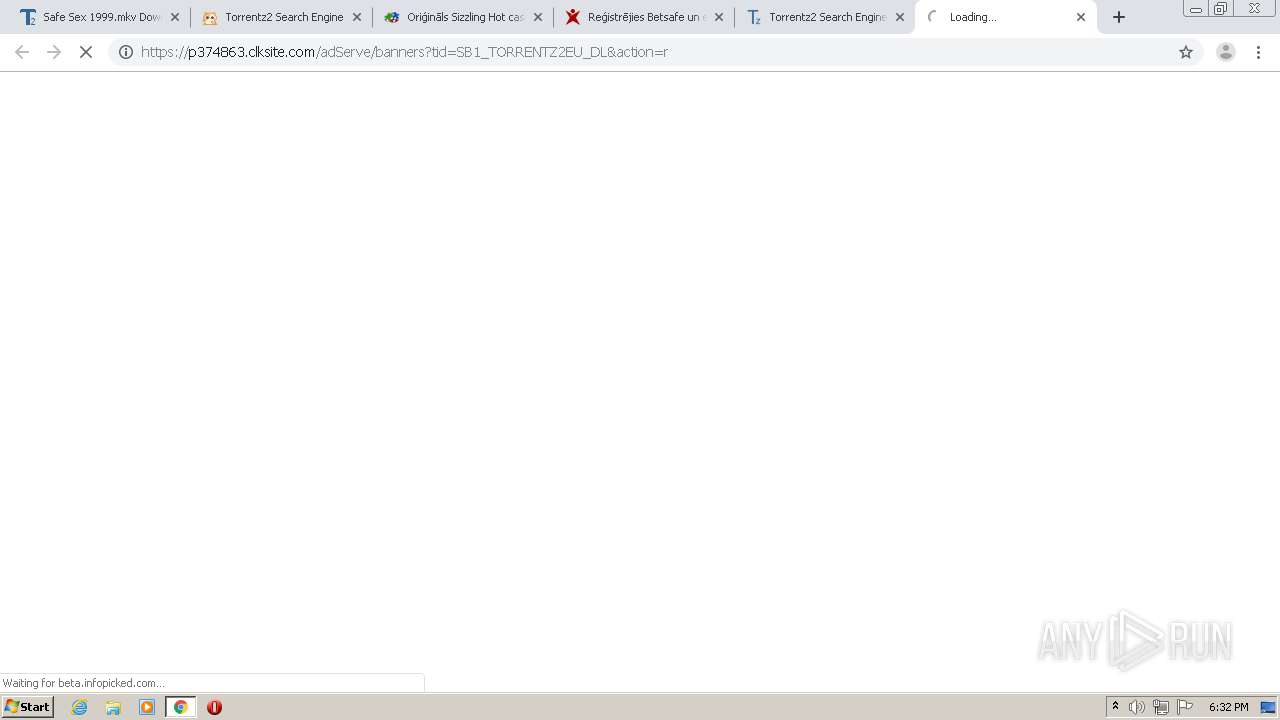
Task: Open a new browser tab
Action: coord(1119,17)
